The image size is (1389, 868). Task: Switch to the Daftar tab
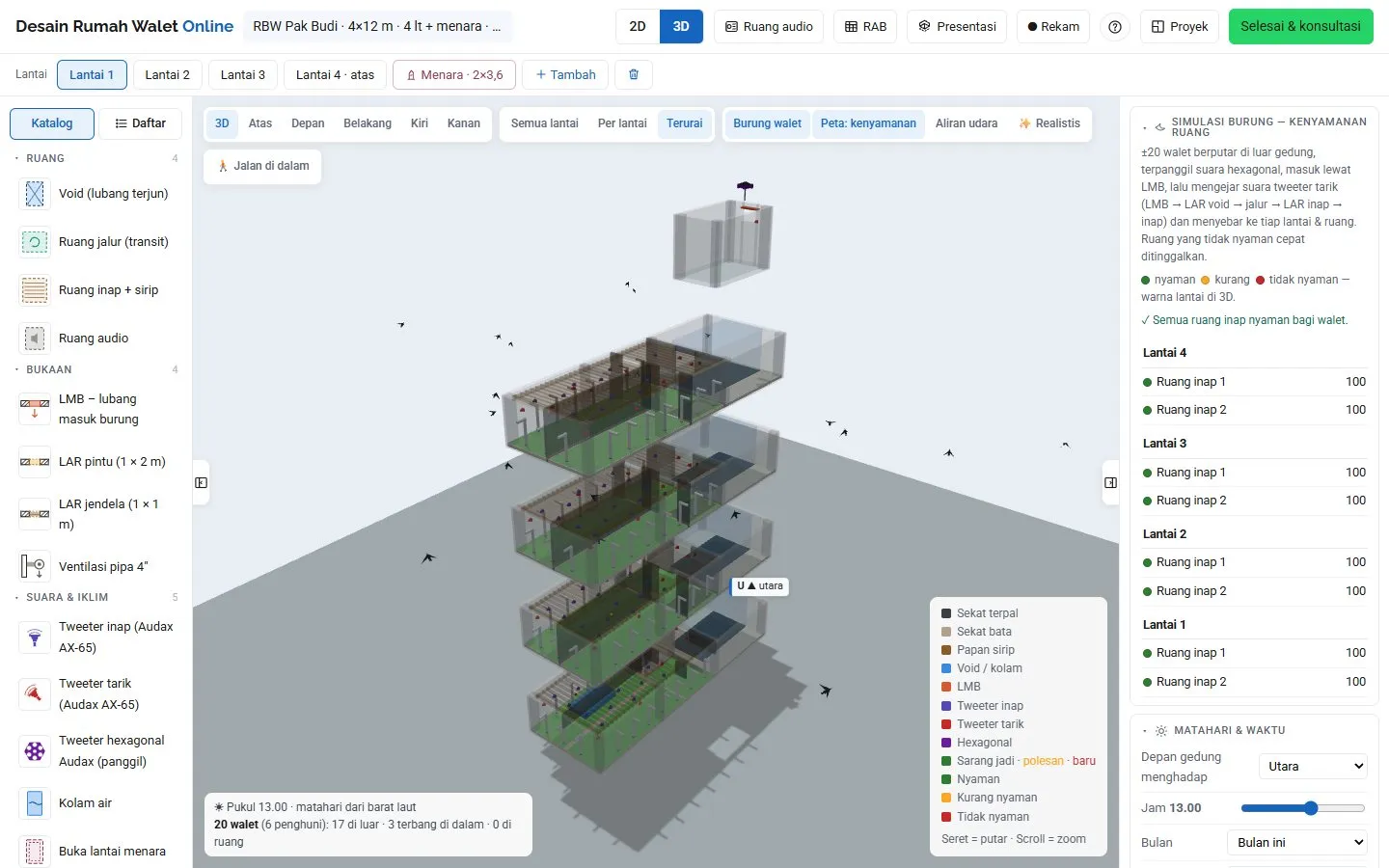pyautogui.click(x=140, y=123)
